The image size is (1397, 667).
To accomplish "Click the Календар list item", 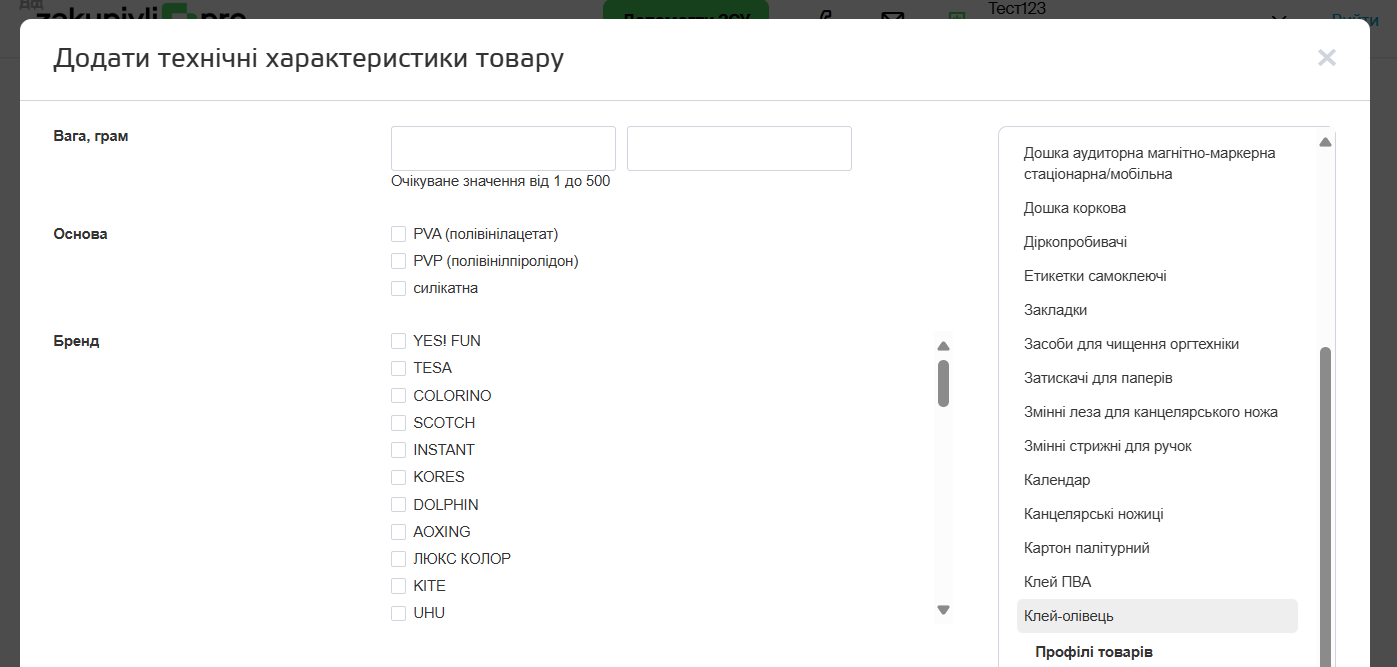I will pyautogui.click(x=1056, y=480).
